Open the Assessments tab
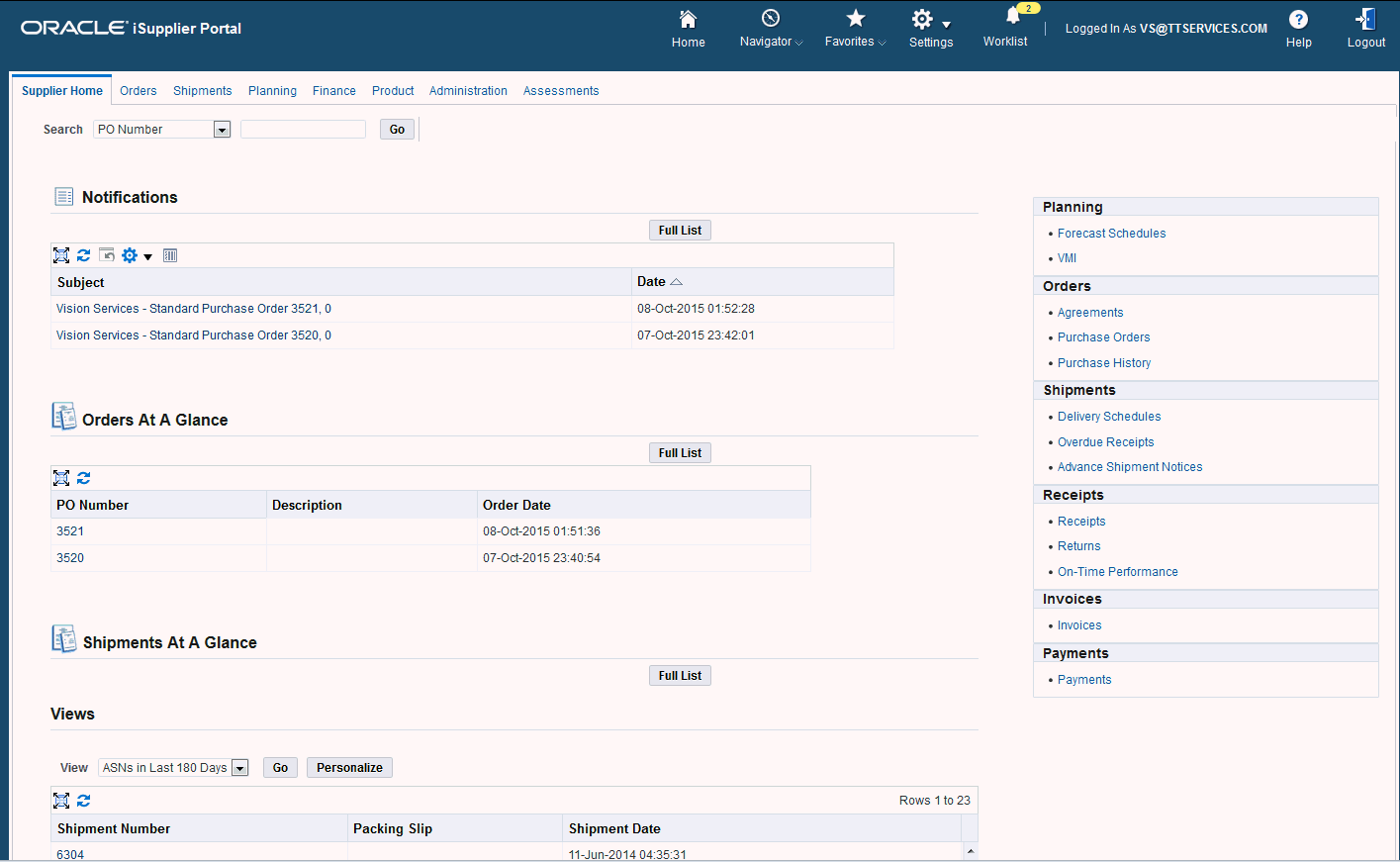 click(561, 91)
